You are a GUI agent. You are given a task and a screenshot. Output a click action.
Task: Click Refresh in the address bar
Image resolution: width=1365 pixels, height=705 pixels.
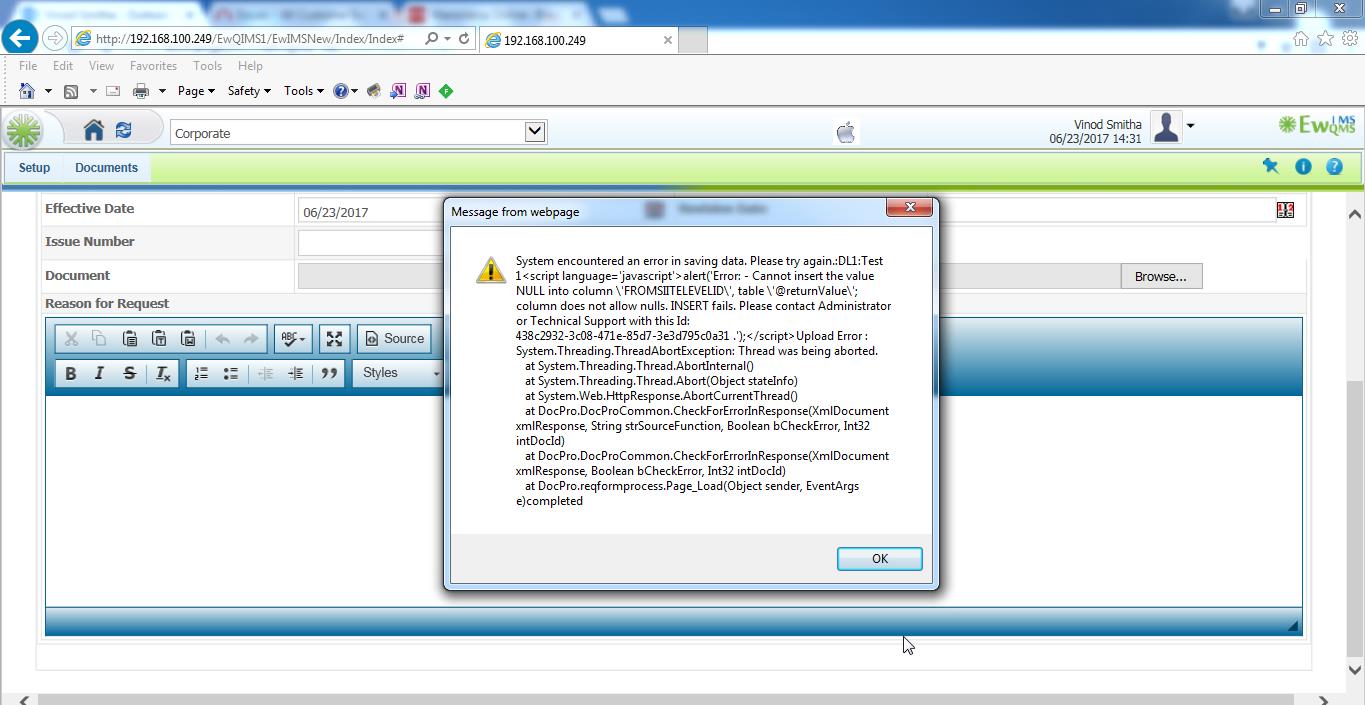coord(464,39)
